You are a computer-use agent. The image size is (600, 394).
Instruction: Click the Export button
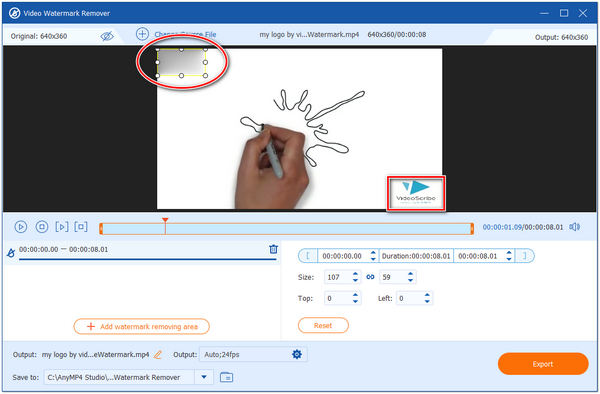tap(543, 364)
